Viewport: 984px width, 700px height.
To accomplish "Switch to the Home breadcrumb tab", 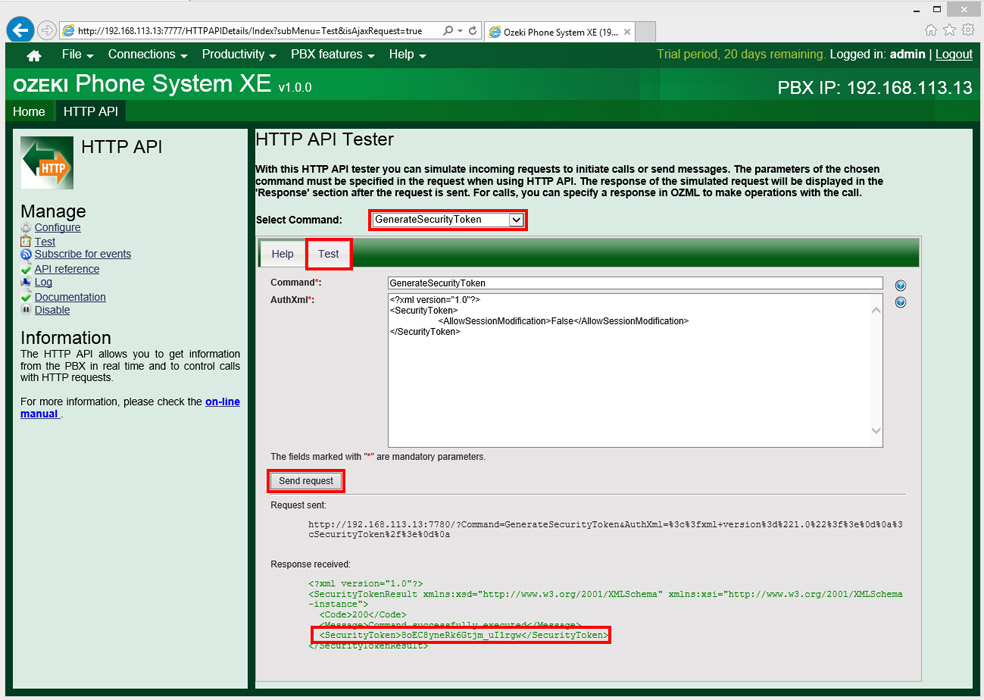I will tap(29, 112).
